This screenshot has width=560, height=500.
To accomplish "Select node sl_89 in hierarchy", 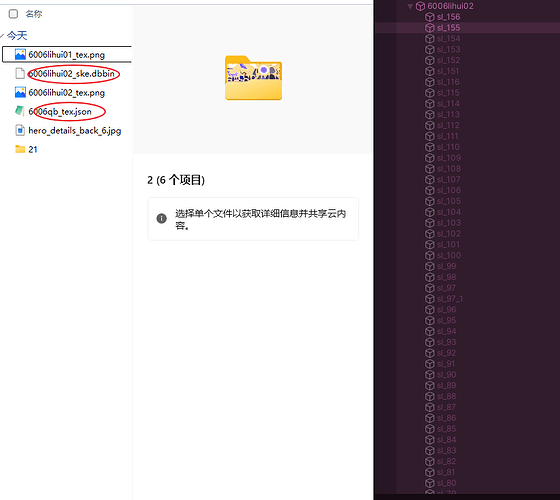I will click(446, 385).
